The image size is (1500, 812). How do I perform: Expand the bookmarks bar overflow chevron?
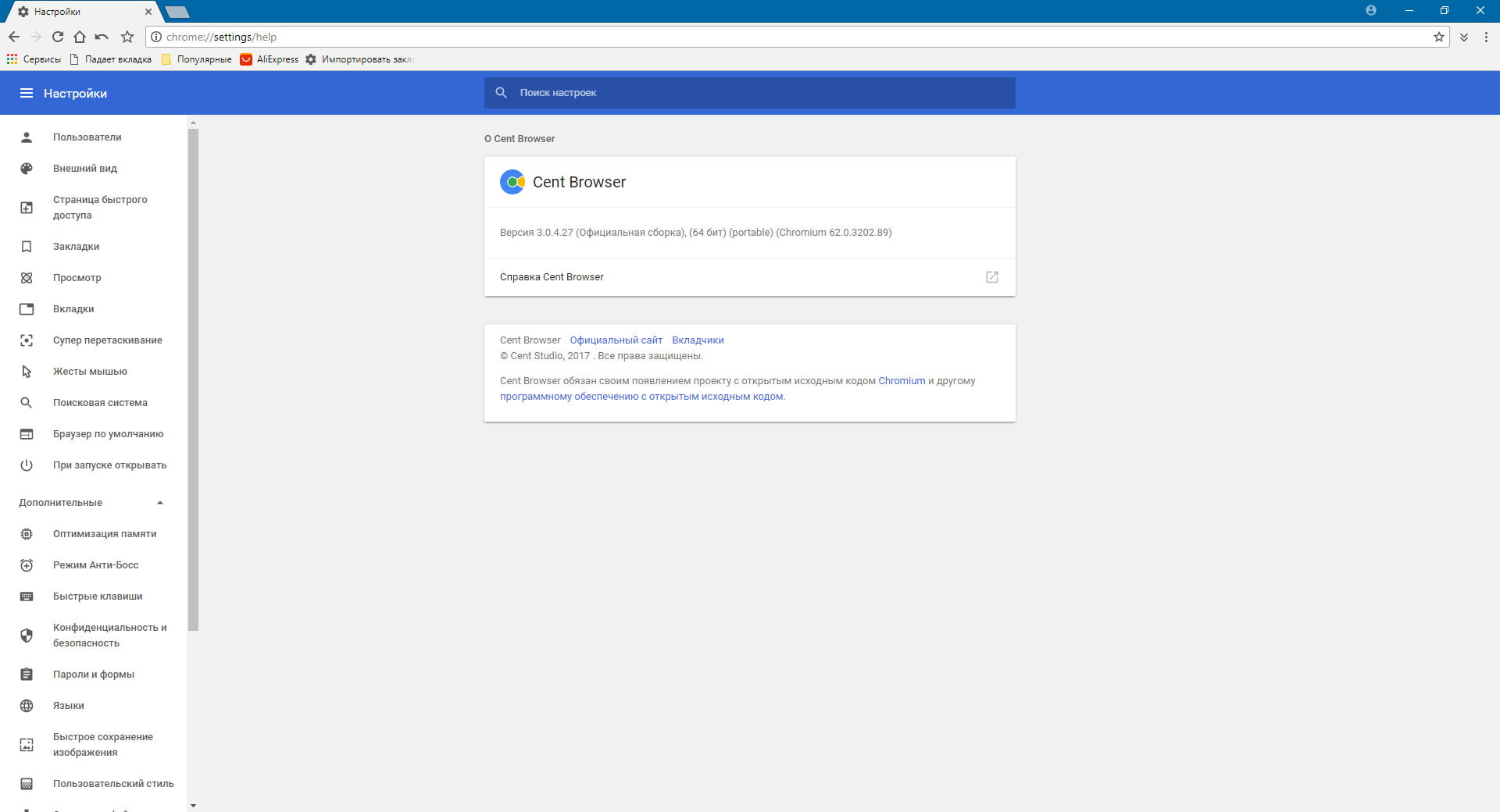pyautogui.click(x=1463, y=37)
